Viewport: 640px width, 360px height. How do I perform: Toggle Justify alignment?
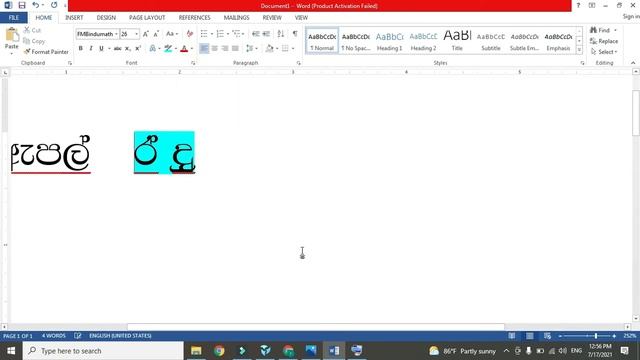235,48
